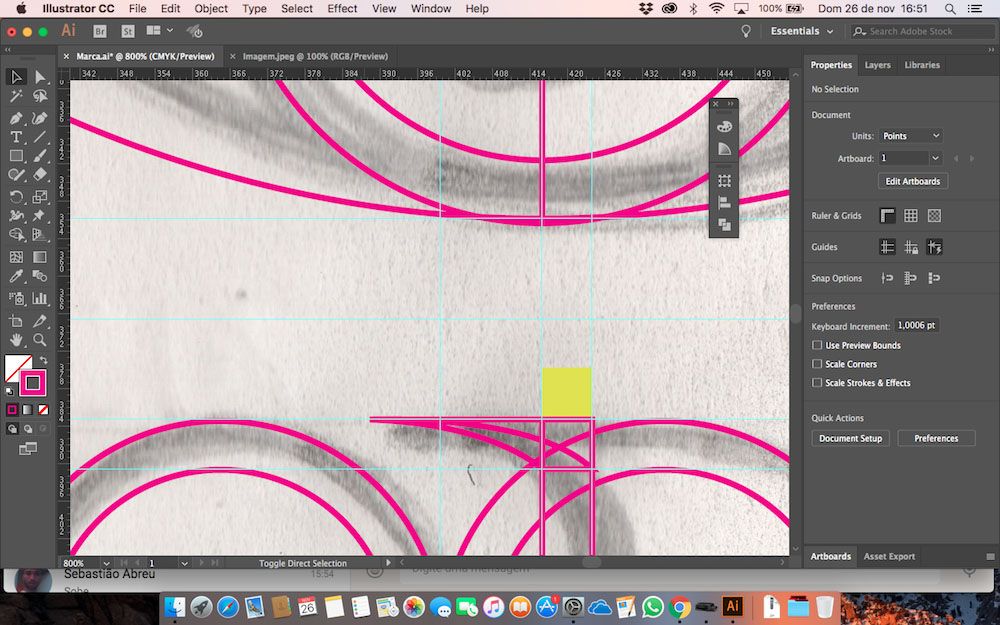The height and width of the screenshot is (625, 1000).
Task: Select the Hand tool
Action: (16, 341)
